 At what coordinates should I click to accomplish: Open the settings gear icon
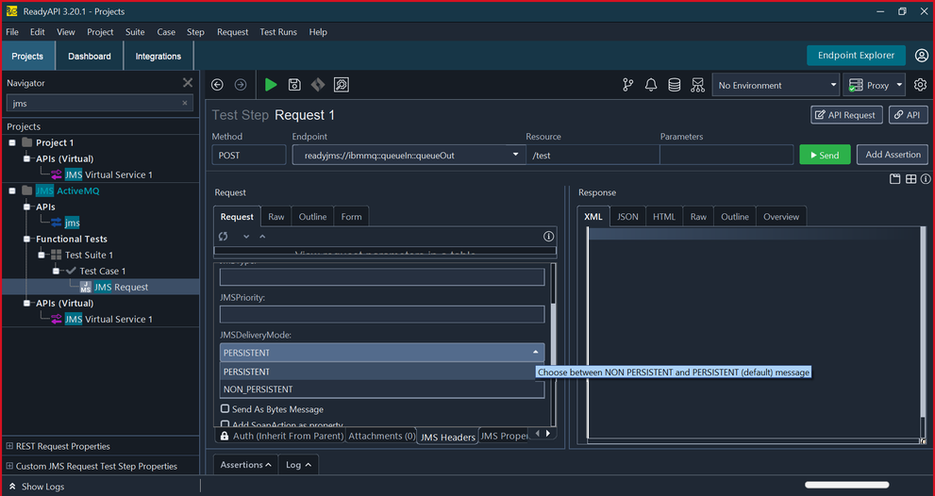coord(920,85)
